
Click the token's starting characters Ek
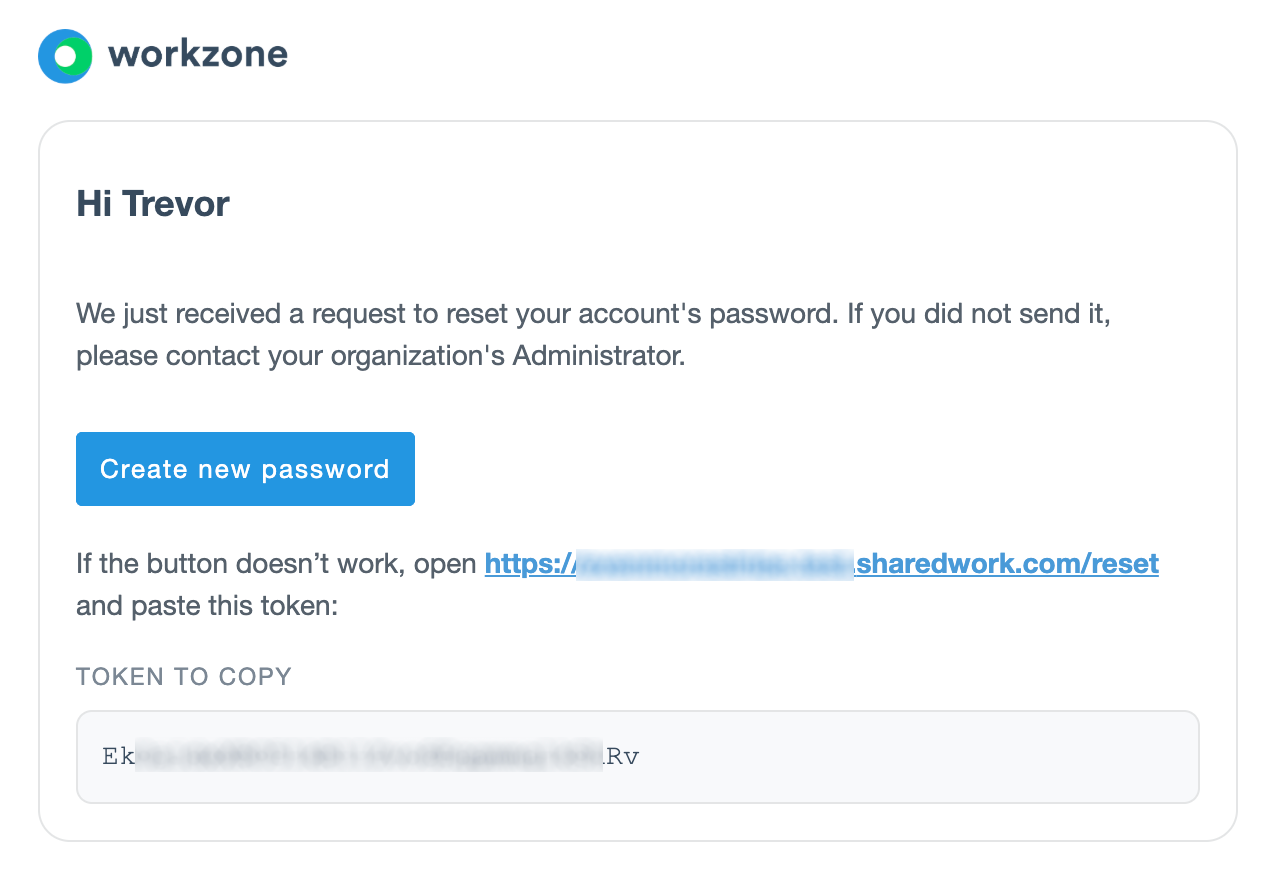pyautogui.click(x=118, y=756)
